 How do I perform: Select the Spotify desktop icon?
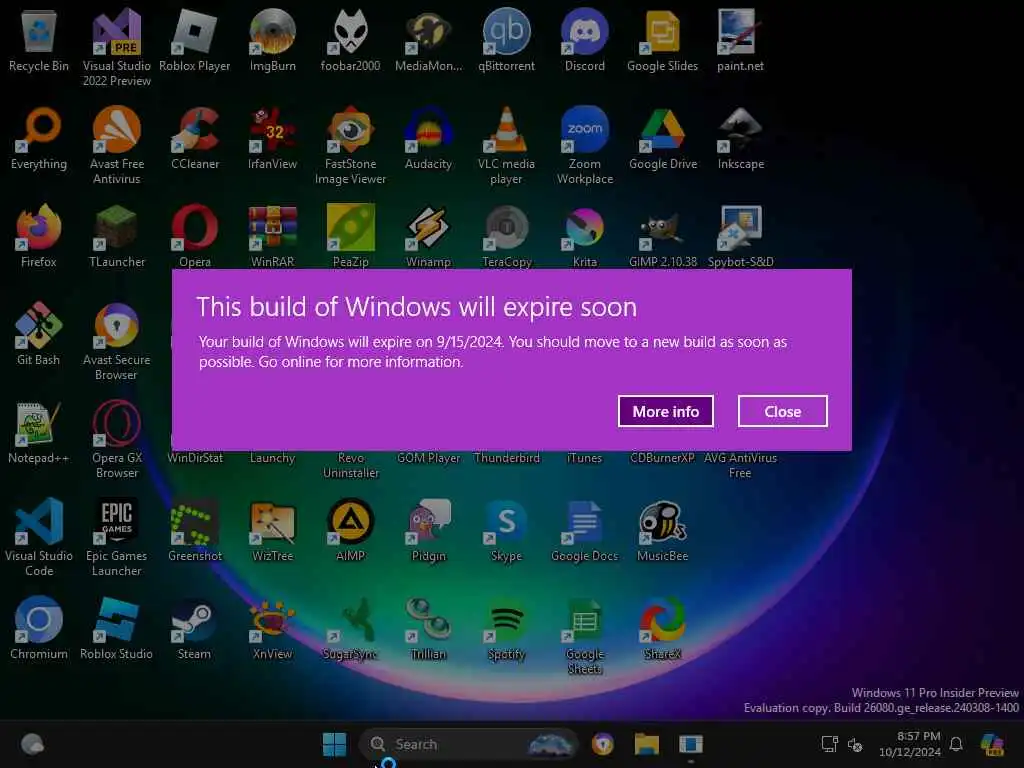(506, 628)
